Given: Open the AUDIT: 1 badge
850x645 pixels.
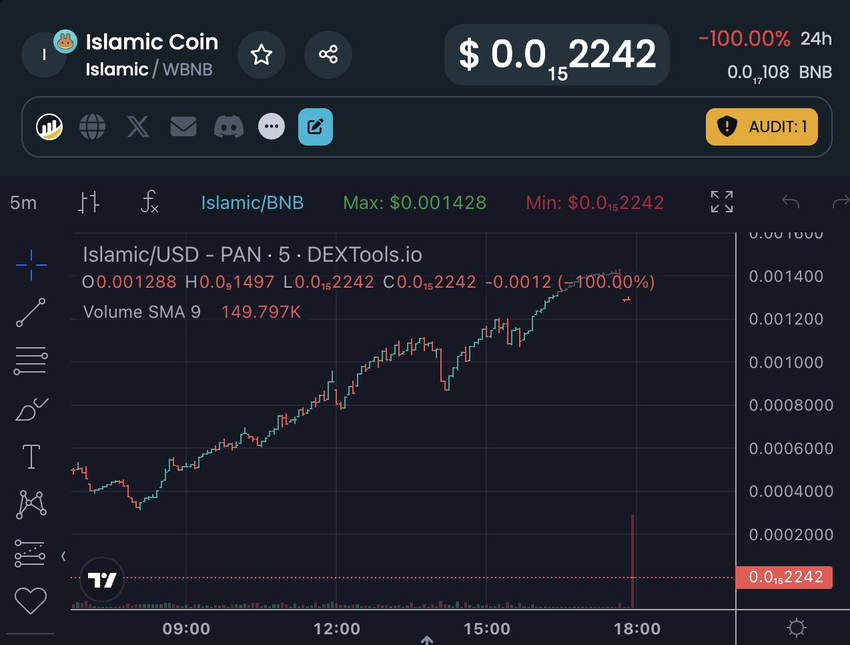Looking at the screenshot, I should (x=761, y=127).
